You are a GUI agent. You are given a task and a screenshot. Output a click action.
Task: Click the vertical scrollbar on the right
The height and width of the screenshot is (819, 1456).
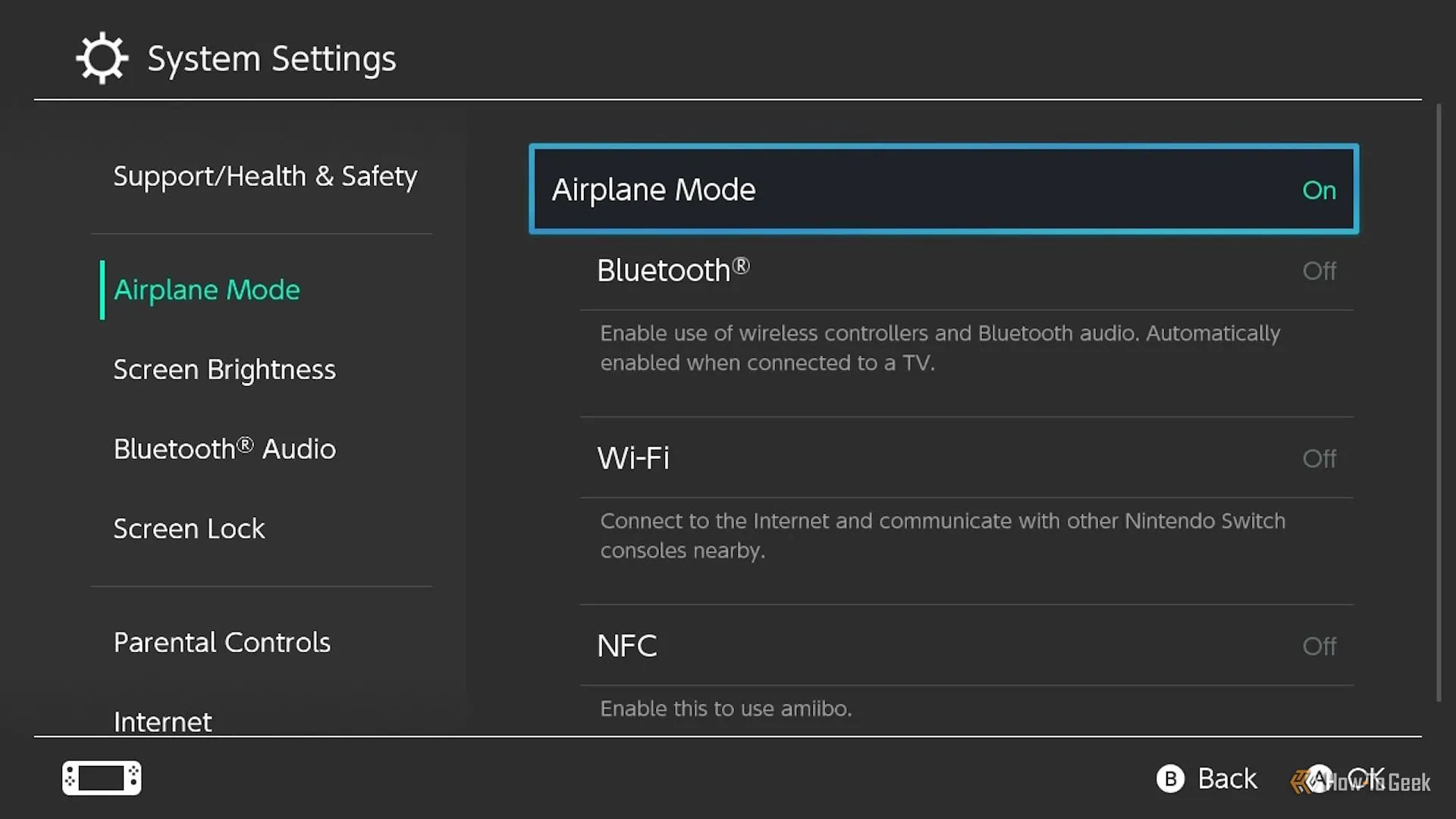click(x=1439, y=403)
